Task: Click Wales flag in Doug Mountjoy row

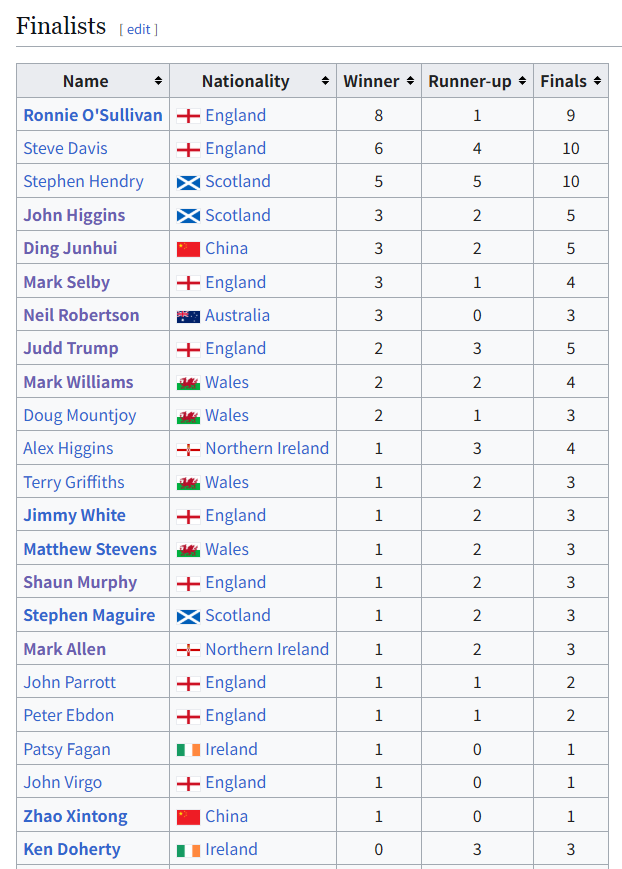Action: pos(188,416)
